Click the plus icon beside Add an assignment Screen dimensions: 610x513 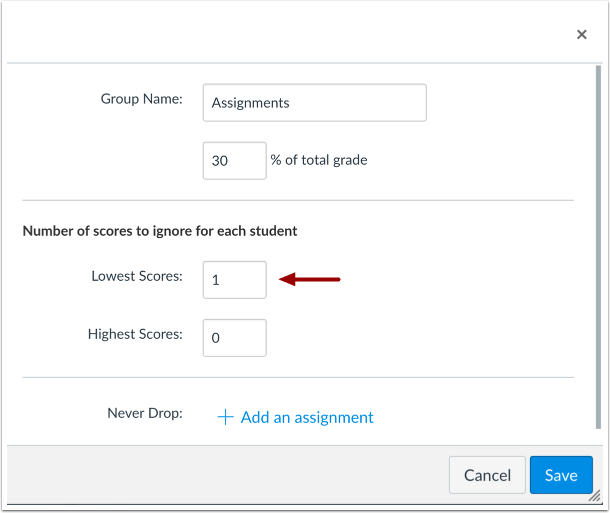225,417
